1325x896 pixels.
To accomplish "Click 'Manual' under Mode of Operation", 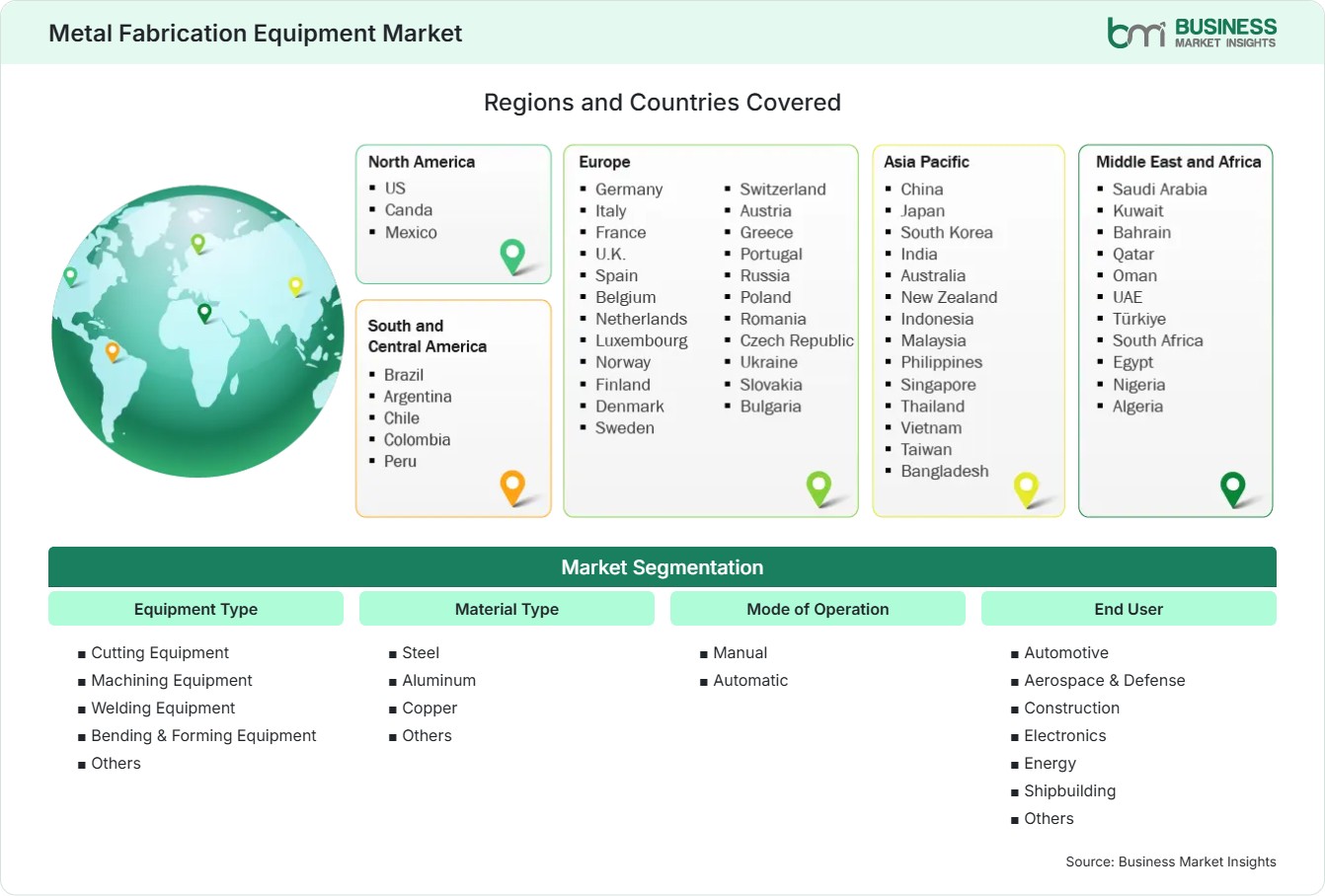I will tap(740, 653).
